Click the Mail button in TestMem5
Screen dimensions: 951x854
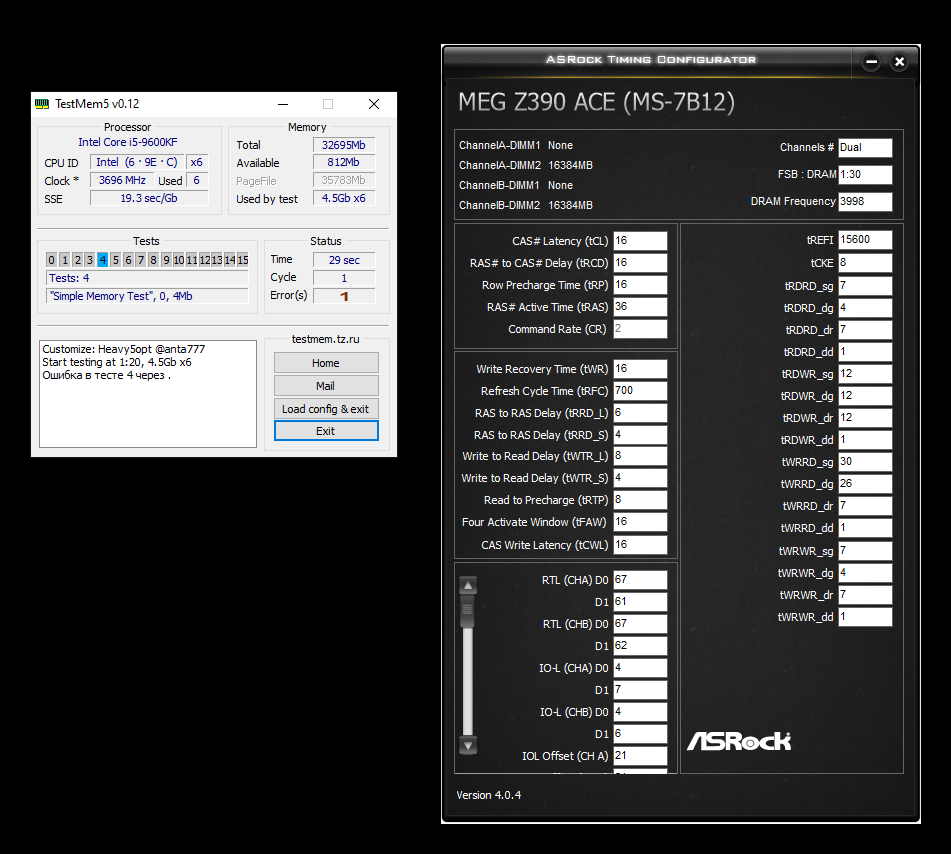[x=326, y=386]
